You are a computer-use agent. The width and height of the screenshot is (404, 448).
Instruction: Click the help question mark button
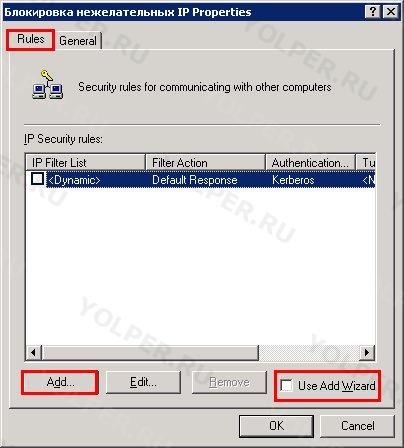[x=373, y=12]
